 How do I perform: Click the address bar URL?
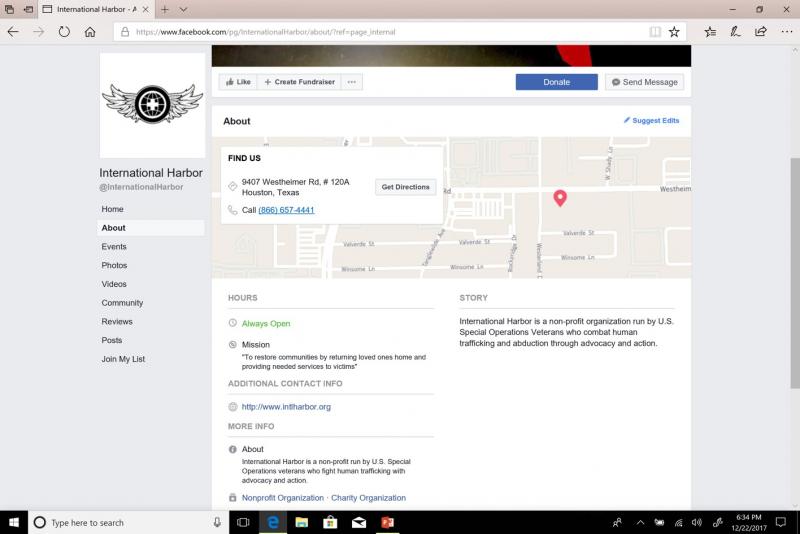(265, 32)
